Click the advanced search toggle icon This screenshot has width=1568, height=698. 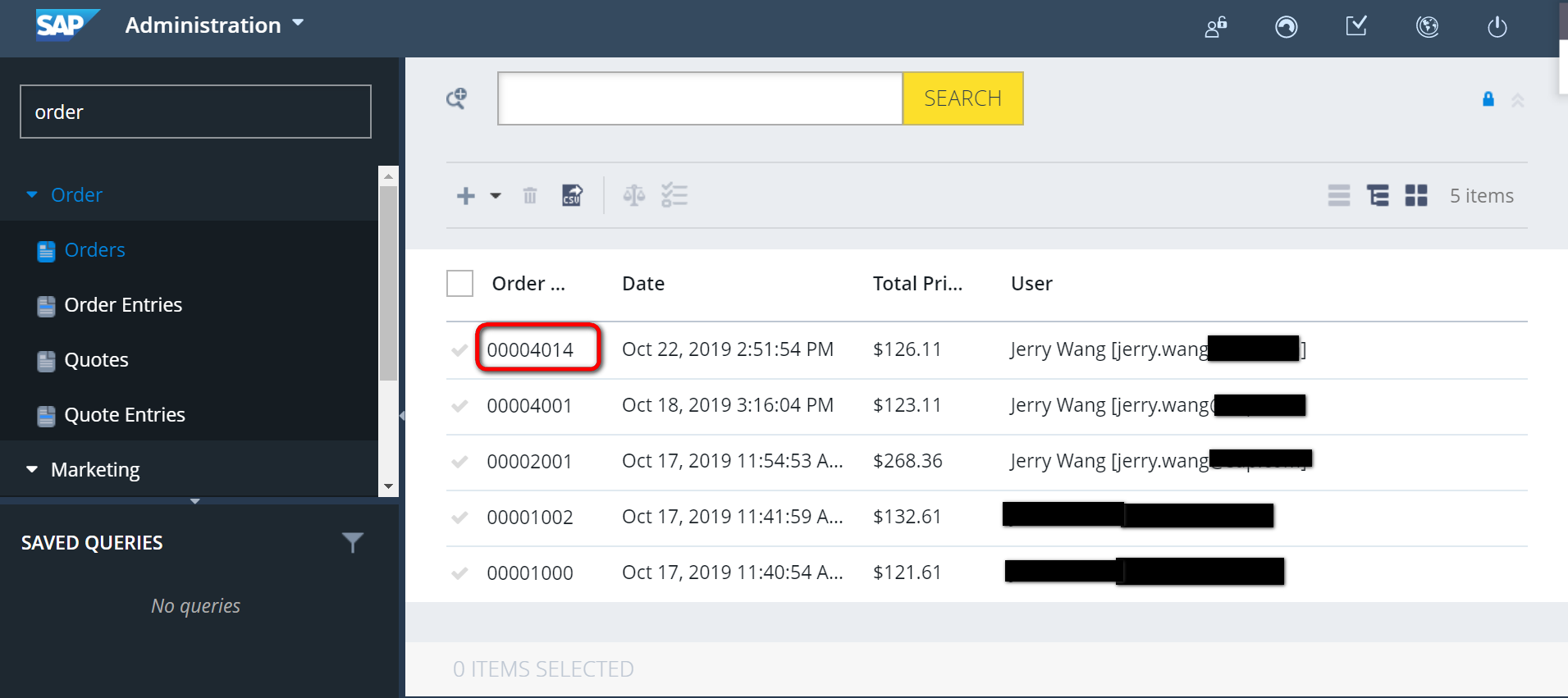pyautogui.click(x=456, y=98)
